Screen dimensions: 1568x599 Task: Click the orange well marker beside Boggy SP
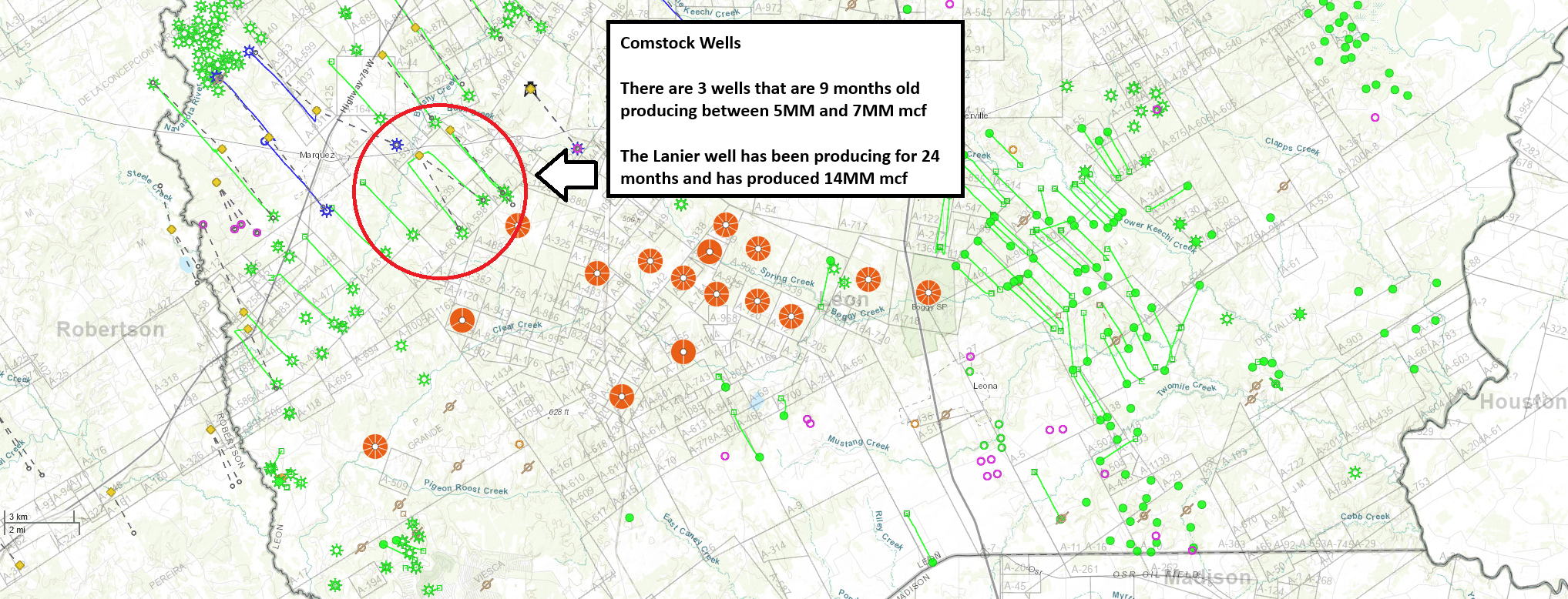point(928,292)
